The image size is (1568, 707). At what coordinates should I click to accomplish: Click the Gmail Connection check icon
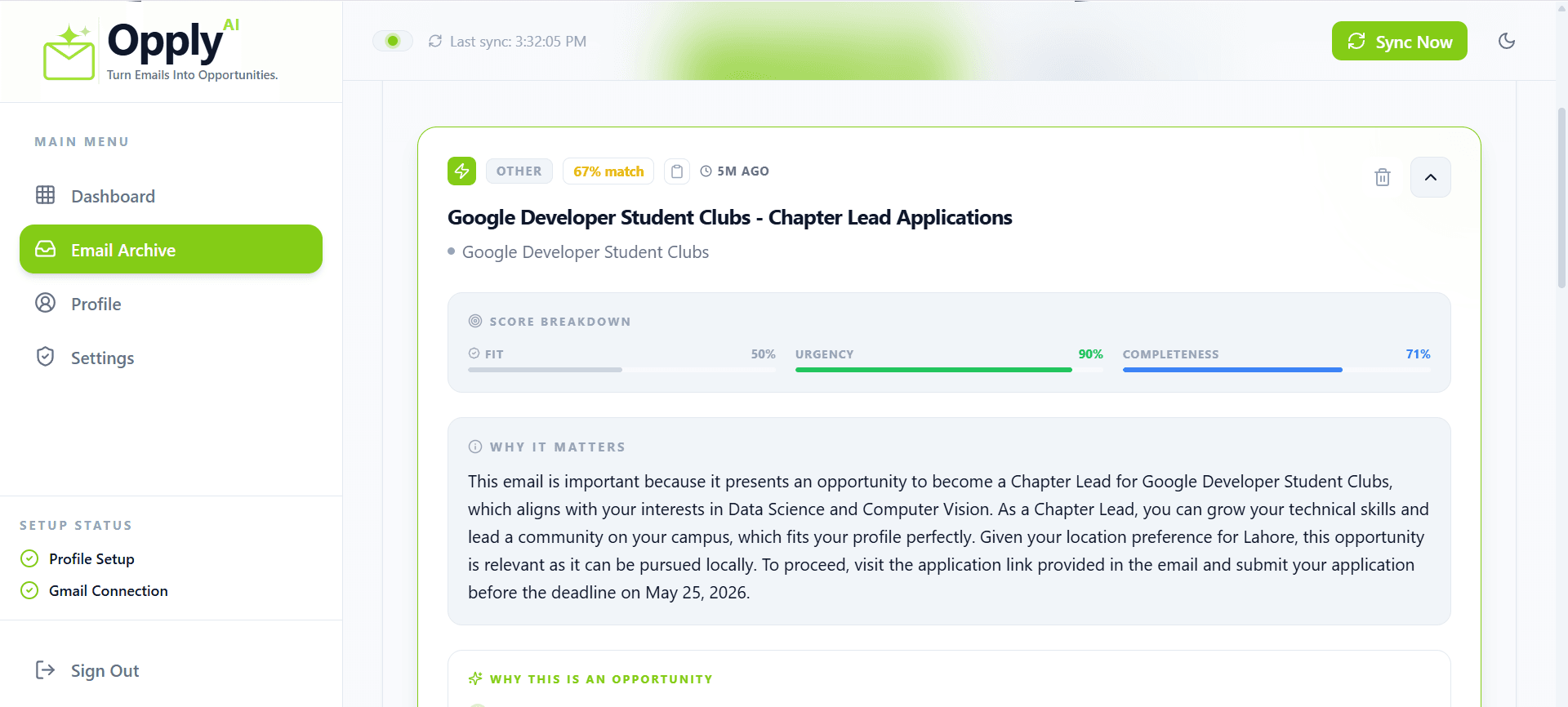29,590
